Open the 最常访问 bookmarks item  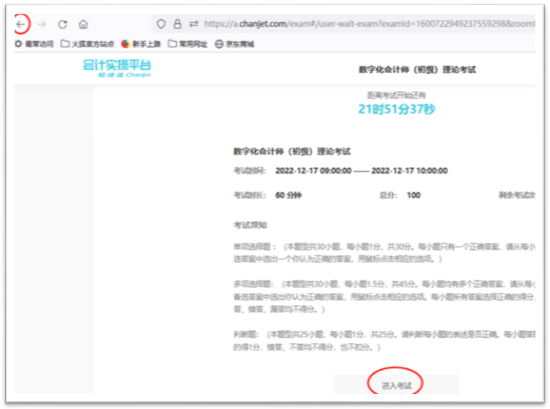point(34,44)
